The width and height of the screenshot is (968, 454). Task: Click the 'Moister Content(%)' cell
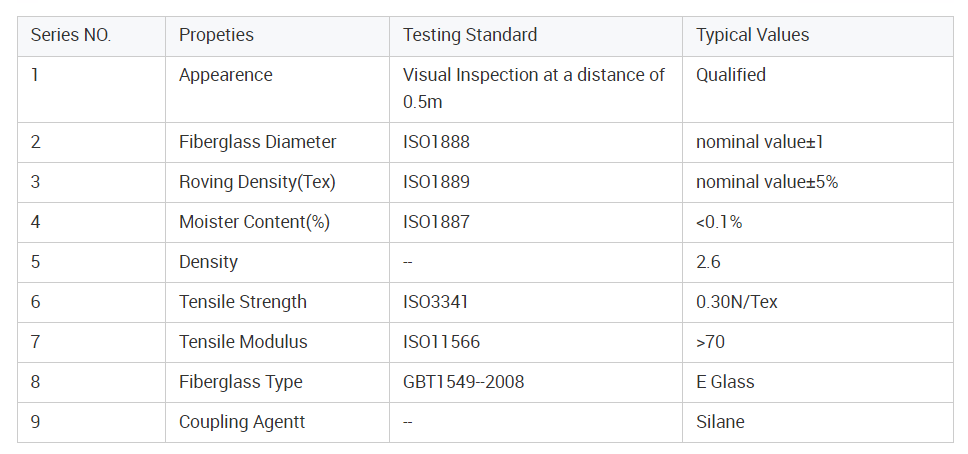(x=254, y=222)
